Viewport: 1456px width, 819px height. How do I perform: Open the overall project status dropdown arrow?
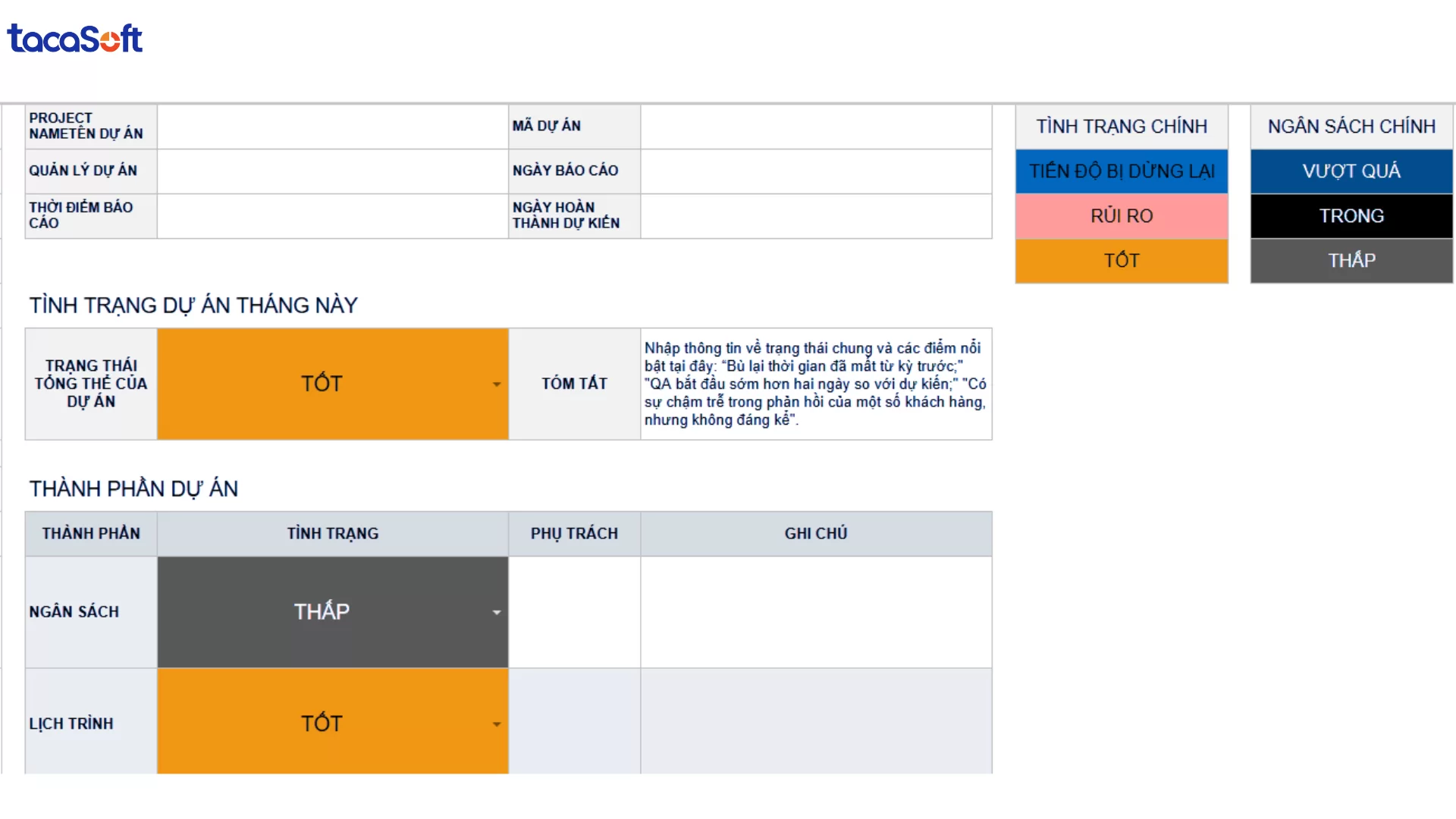[496, 384]
